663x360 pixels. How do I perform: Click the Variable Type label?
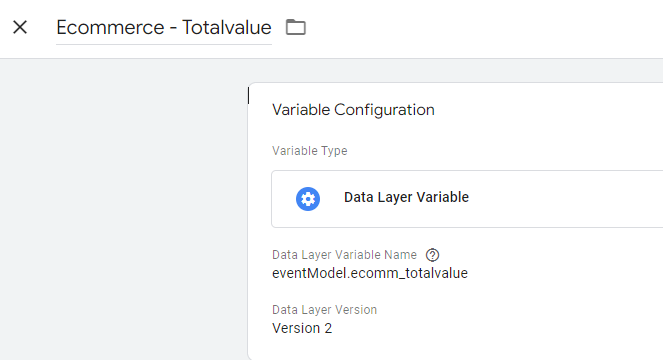tap(310, 151)
